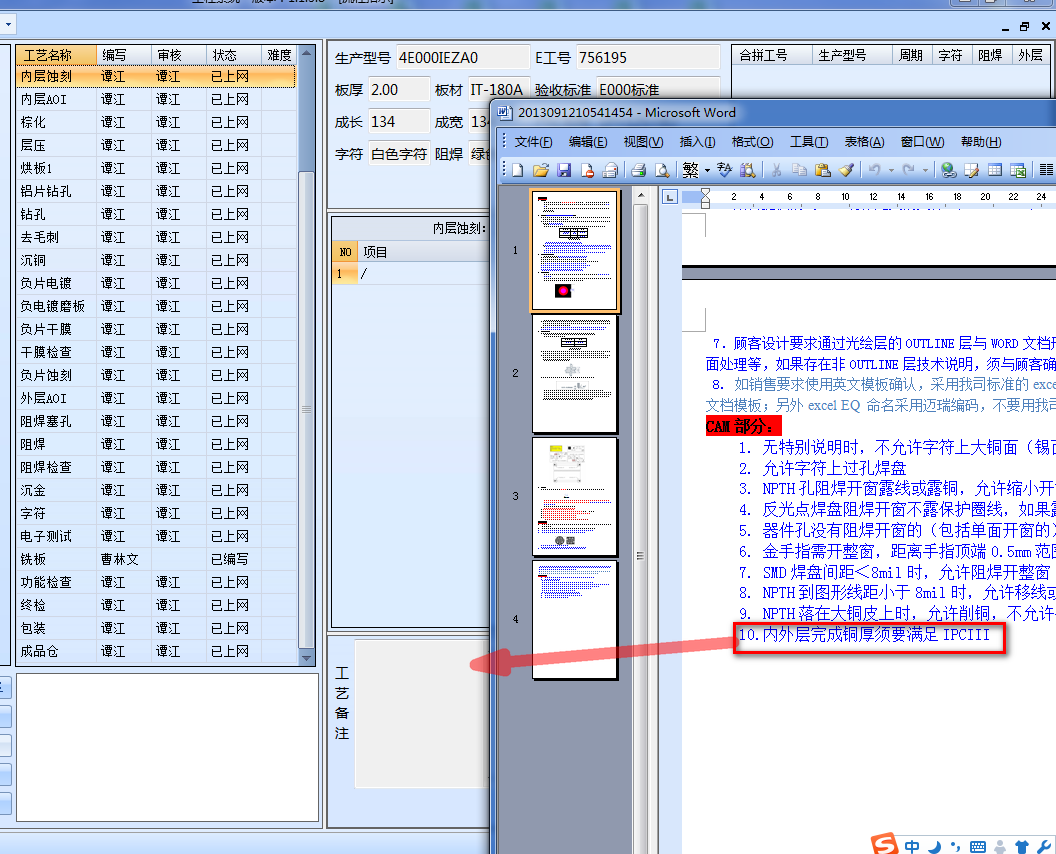Select the 沉金 process row
Image resolution: width=1056 pixels, height=854 pixels.
click(x=156, y=490)
